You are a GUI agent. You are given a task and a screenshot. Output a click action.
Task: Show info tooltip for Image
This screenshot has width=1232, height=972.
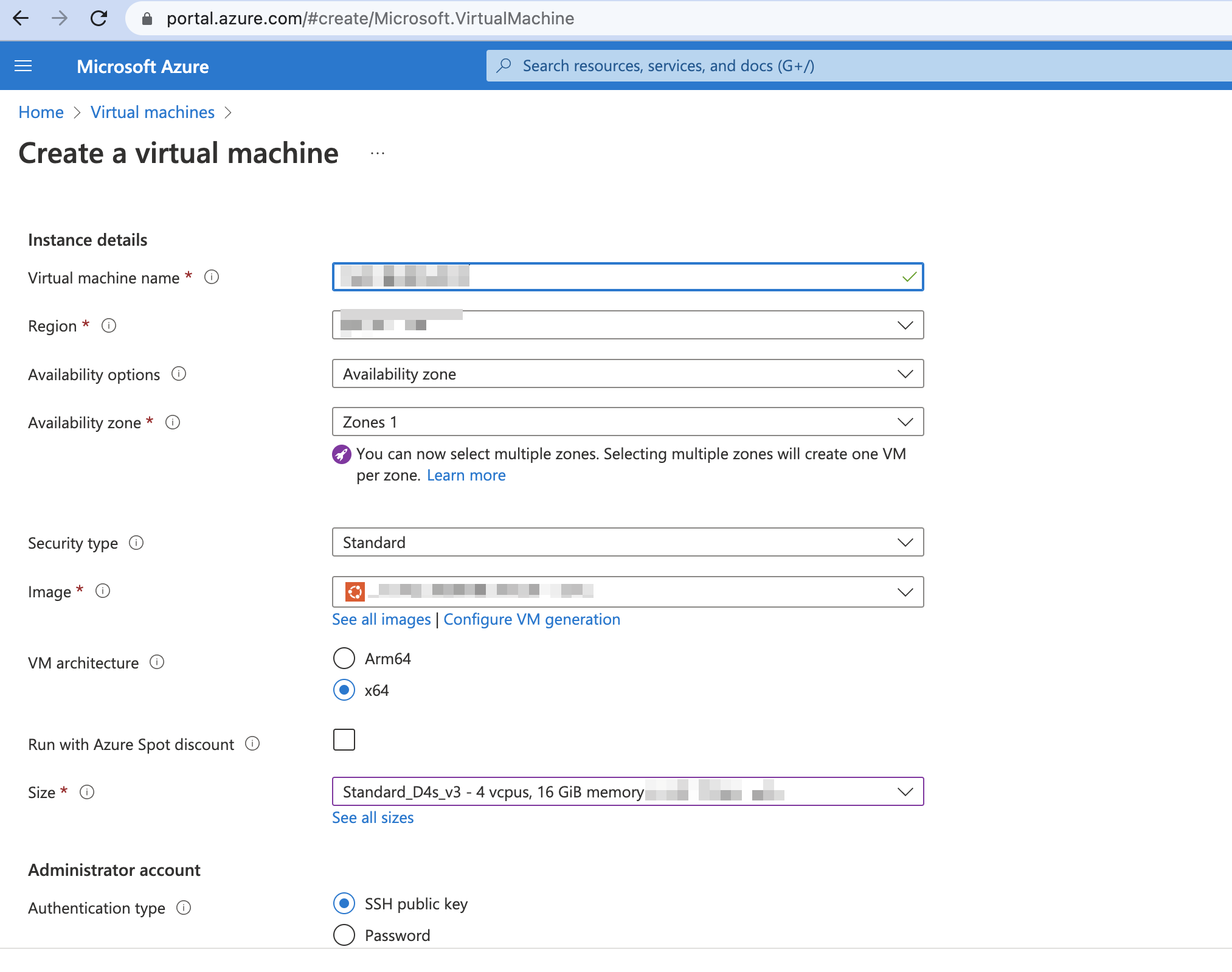[103, 591]
